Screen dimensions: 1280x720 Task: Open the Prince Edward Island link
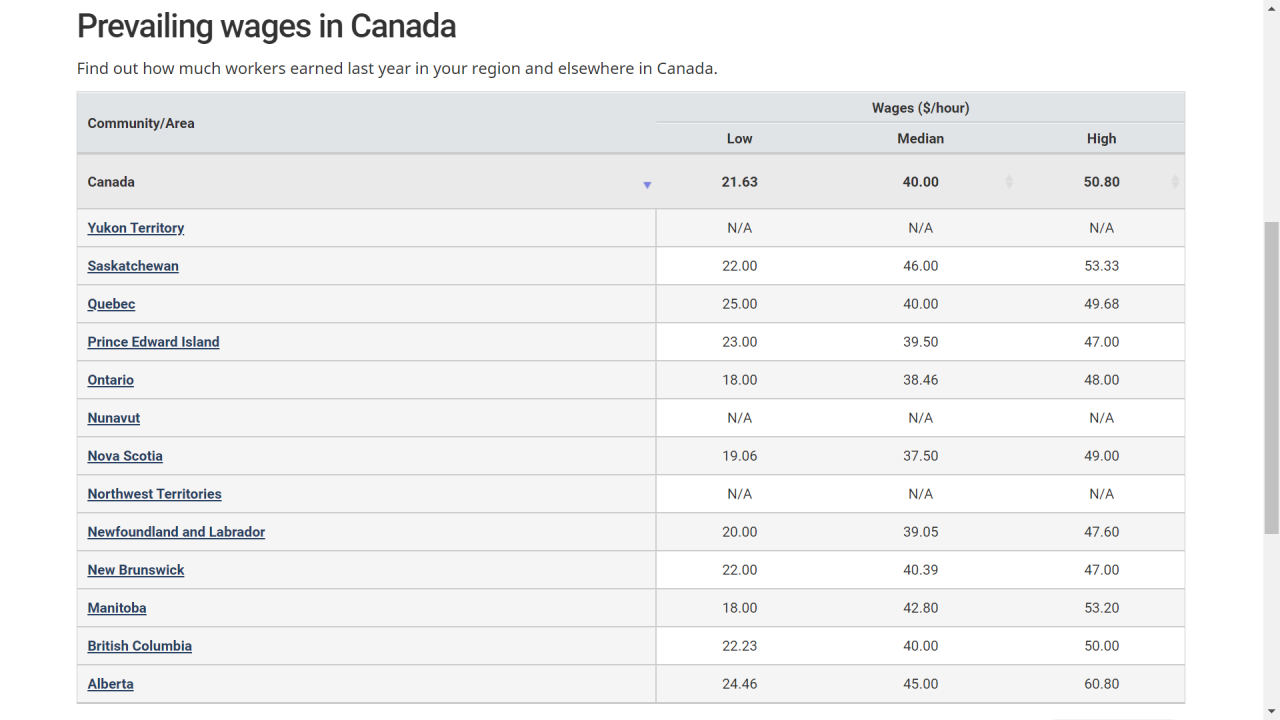(153, 342)
